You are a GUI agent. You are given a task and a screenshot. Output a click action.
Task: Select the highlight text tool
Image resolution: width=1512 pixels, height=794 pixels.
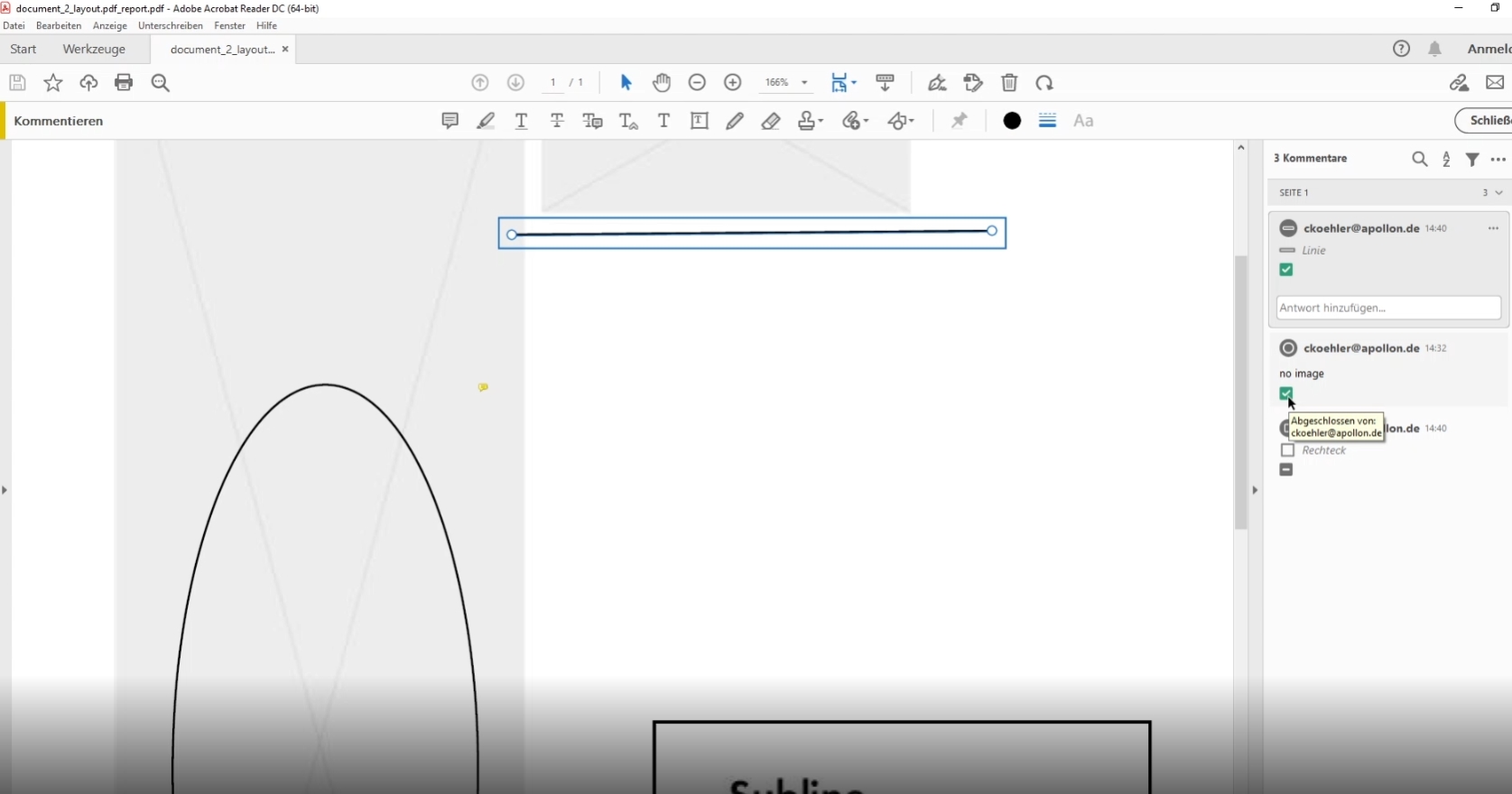[x=486, y=121]
